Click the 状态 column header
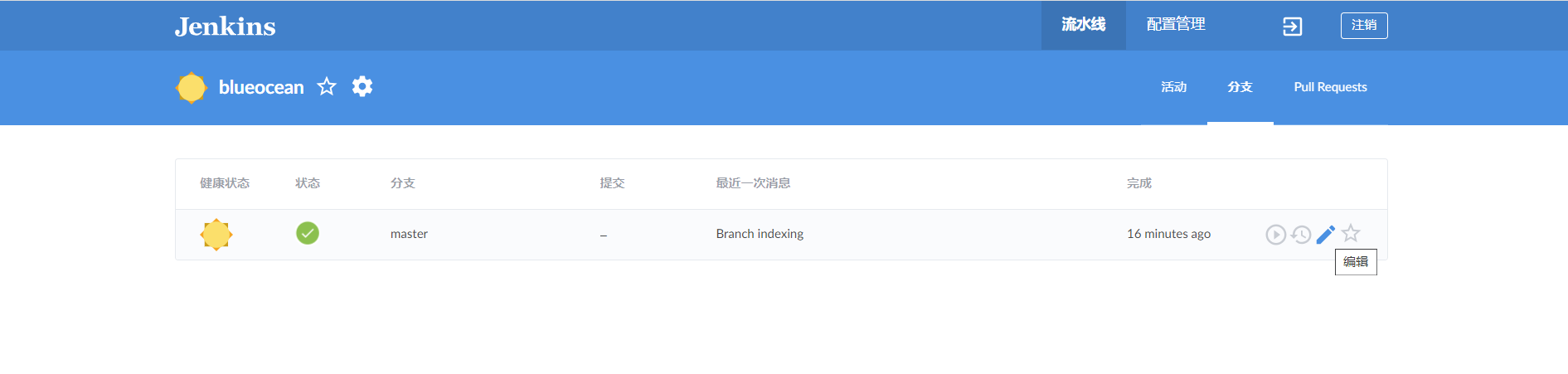This screenshot has width=1568, height=374. (308, 183)
